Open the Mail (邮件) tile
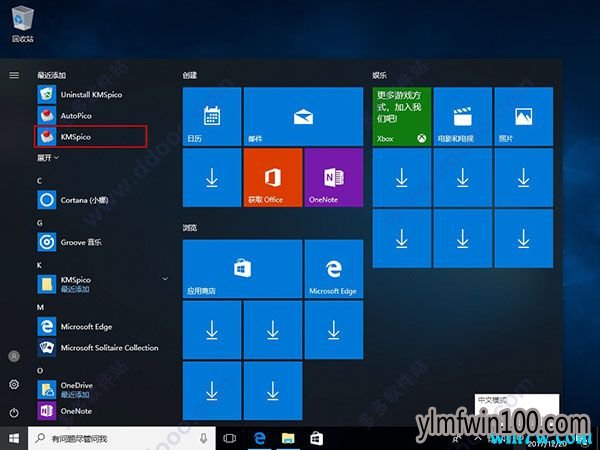 click(x=303, y=117)
